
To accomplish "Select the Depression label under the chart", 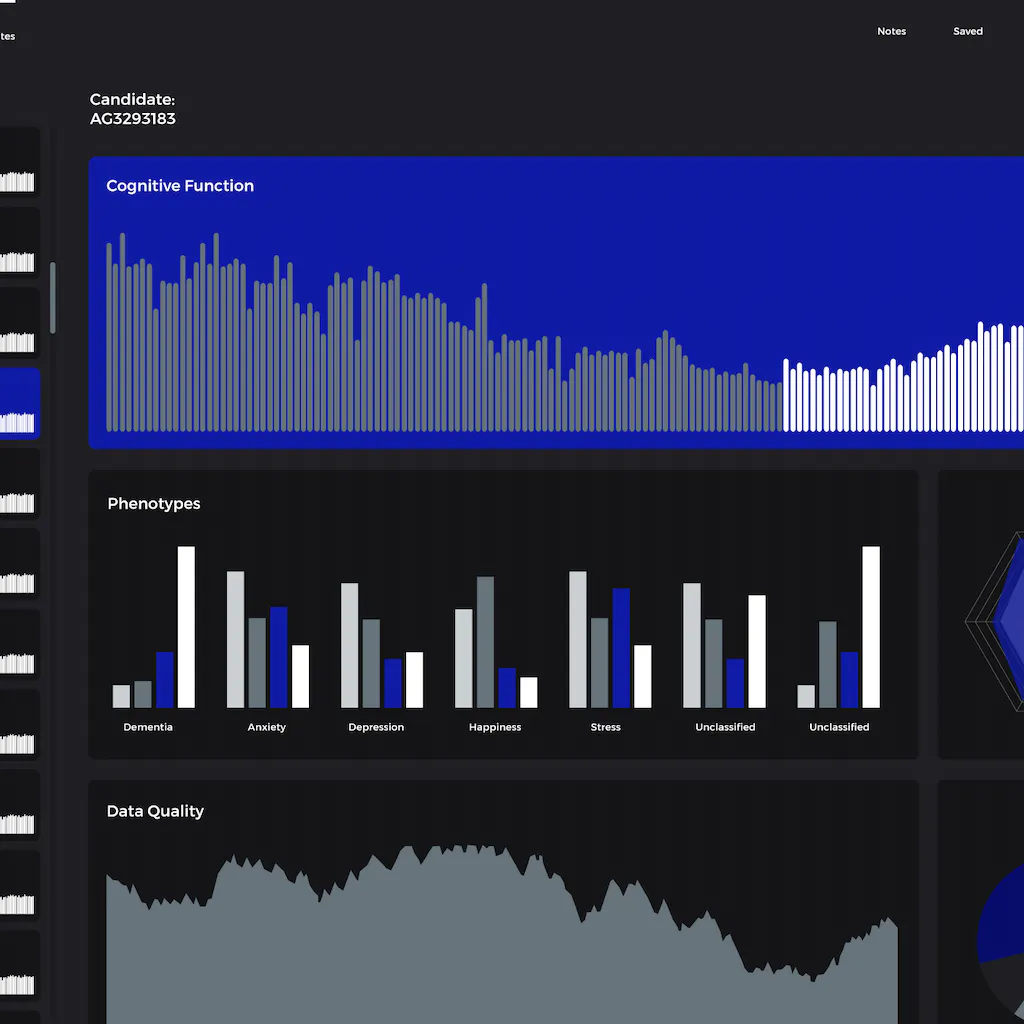I will [376, 727].
